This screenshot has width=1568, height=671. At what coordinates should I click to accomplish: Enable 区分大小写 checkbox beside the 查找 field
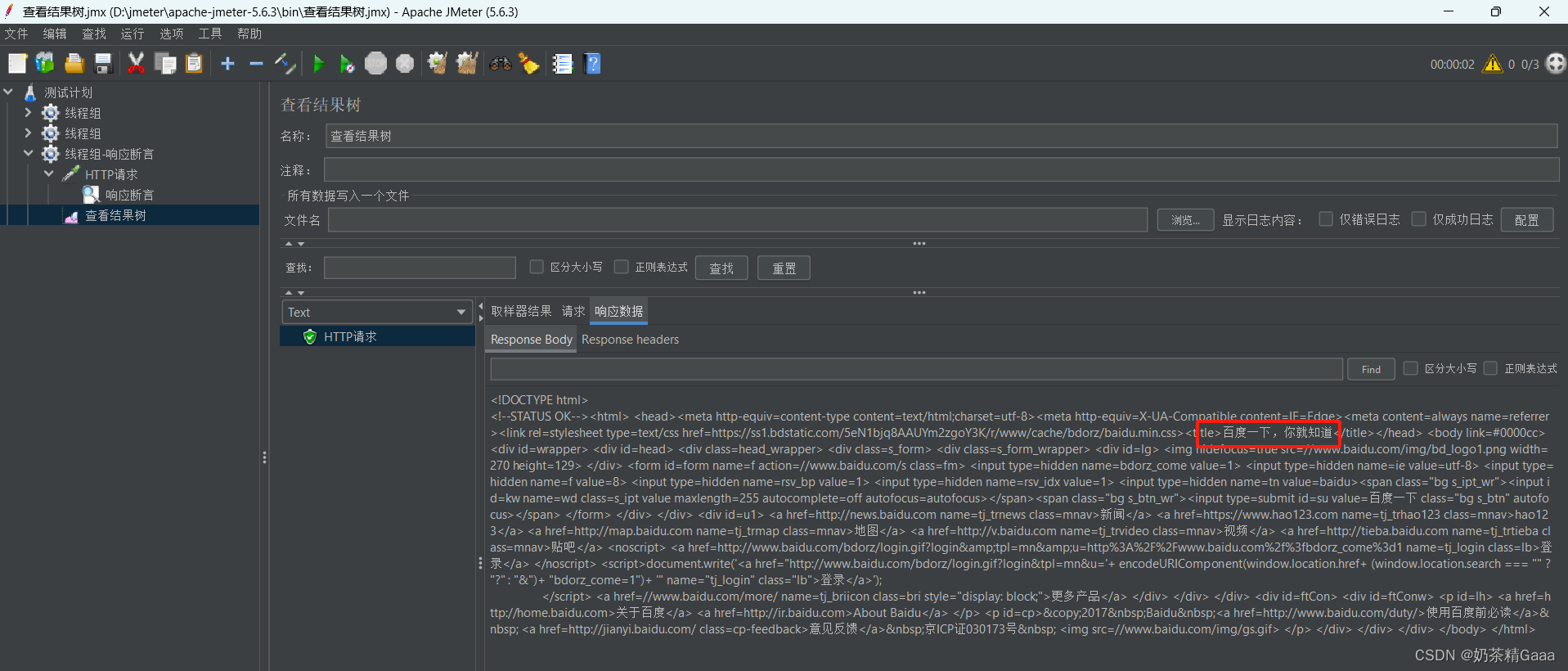[x=537, y=267]
